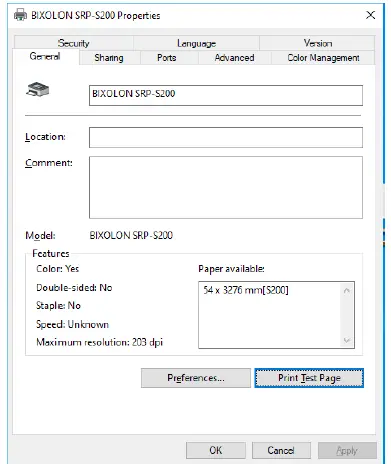
Task: Open the Security tab
Action: coord(73,43)
